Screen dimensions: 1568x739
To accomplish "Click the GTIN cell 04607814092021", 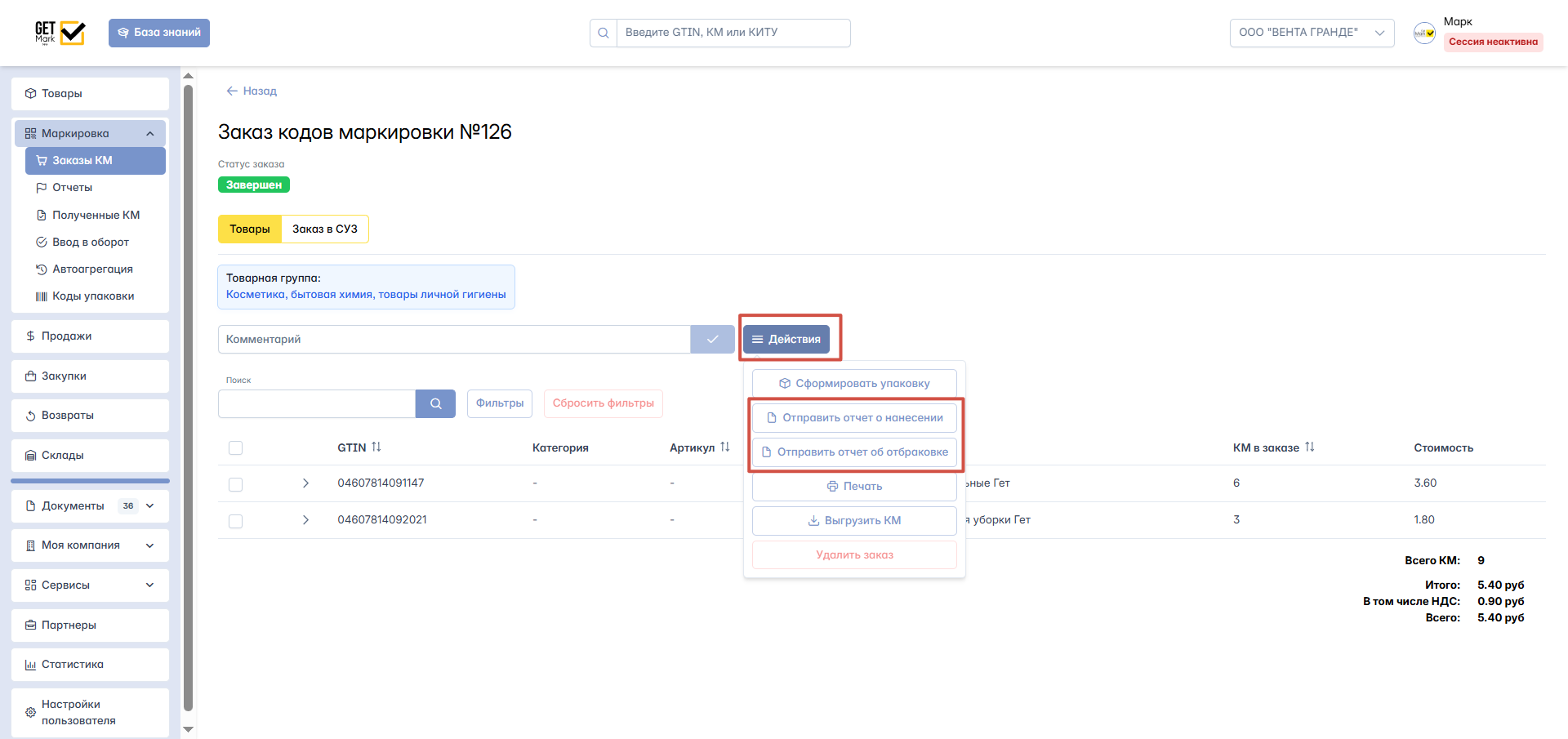I will point(382,520).
